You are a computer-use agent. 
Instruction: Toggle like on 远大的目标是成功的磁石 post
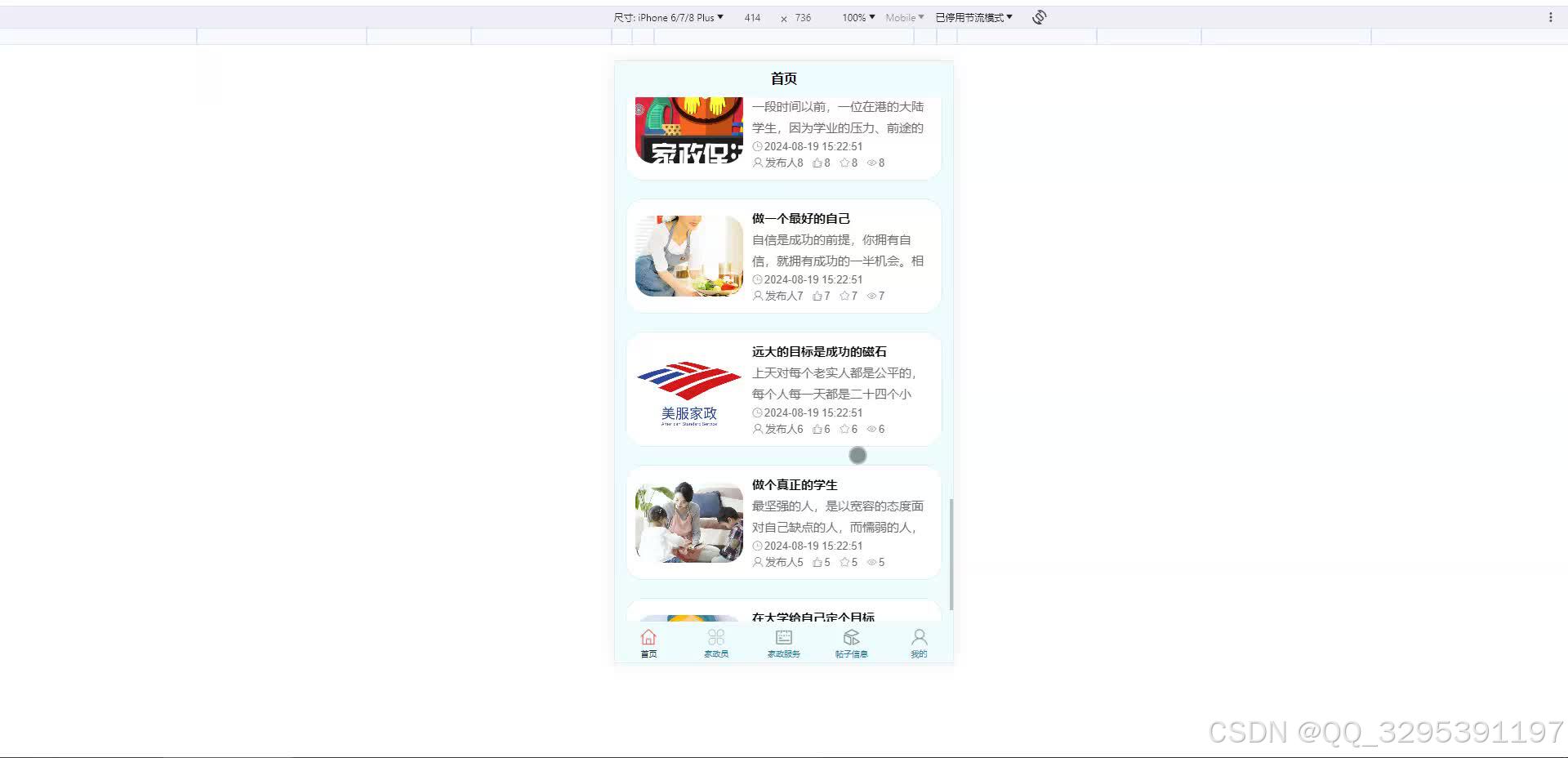(817, 429)
